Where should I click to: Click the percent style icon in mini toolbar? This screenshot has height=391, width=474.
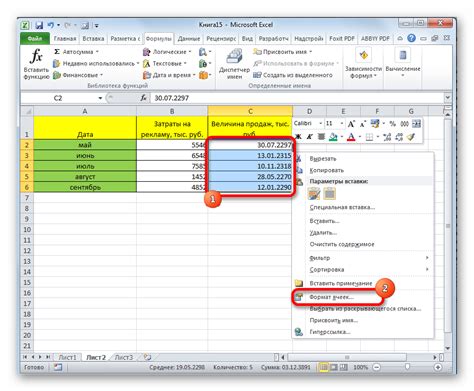(393, 124)
